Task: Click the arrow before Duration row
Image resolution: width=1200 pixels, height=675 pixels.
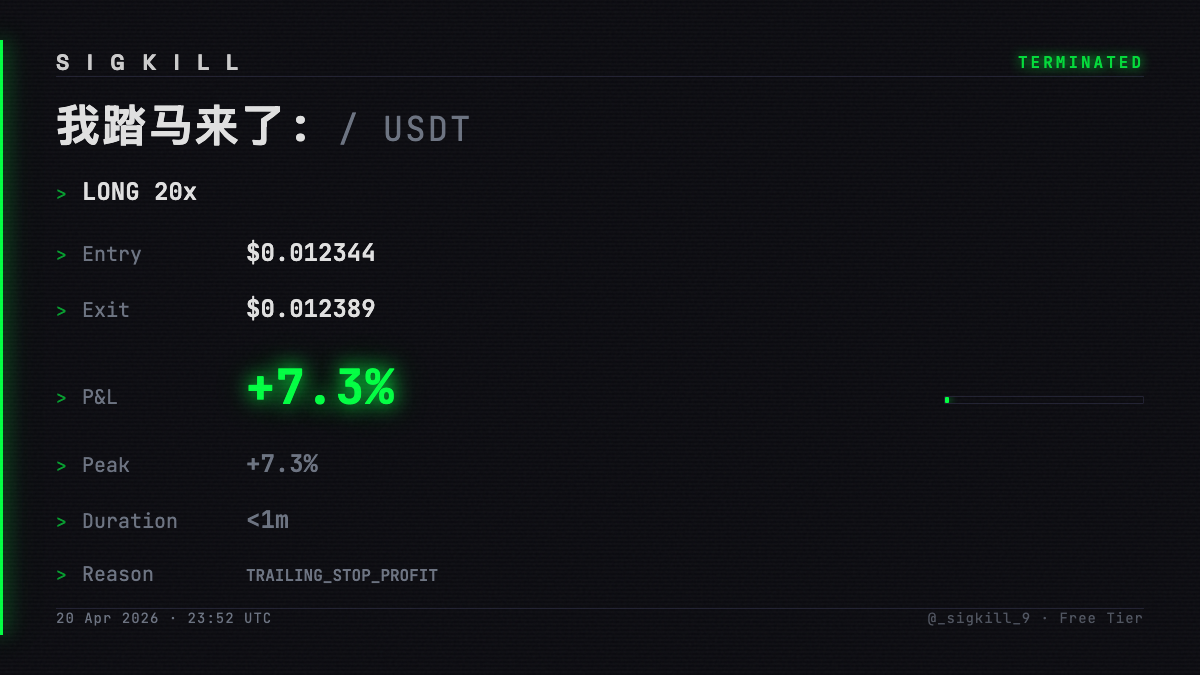Action: coord(61,523)
